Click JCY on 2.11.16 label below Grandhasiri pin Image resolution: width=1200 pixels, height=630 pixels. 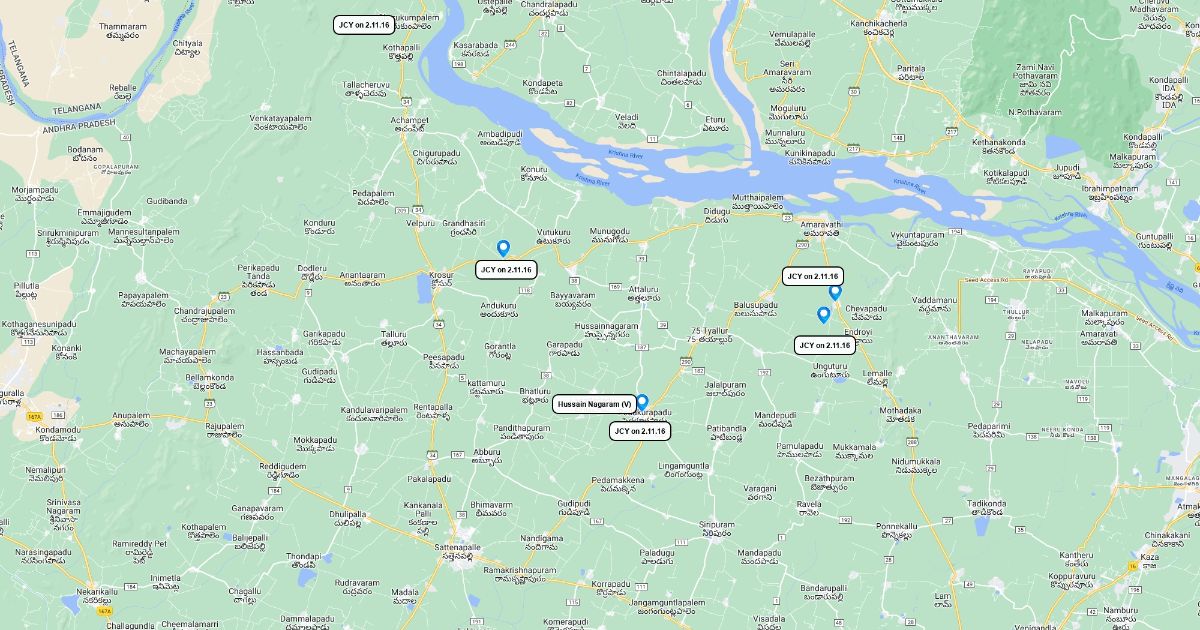507,269
